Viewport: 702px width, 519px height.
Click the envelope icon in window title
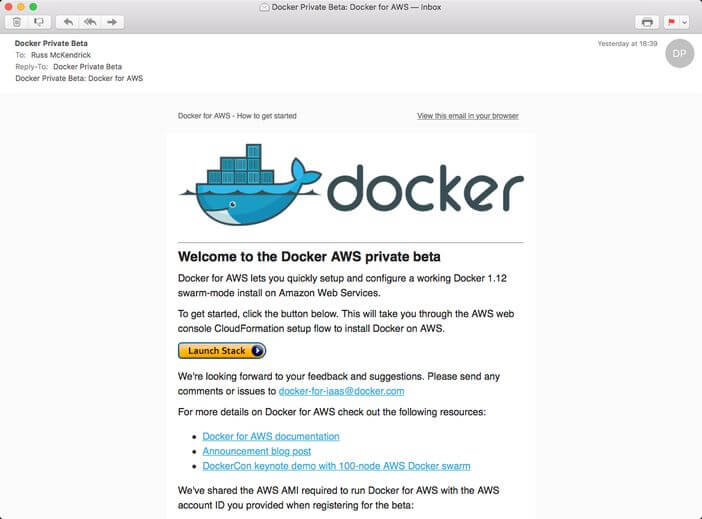click(x=264, y=7)
